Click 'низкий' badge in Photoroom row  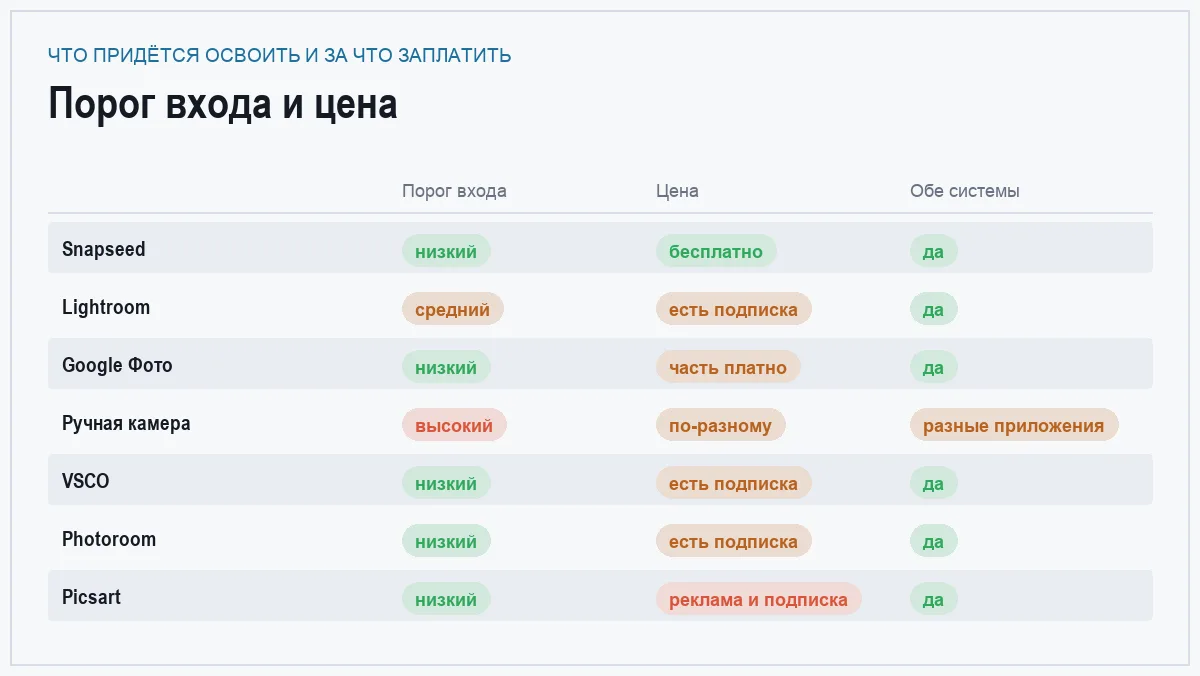click(x=446, y=541)
